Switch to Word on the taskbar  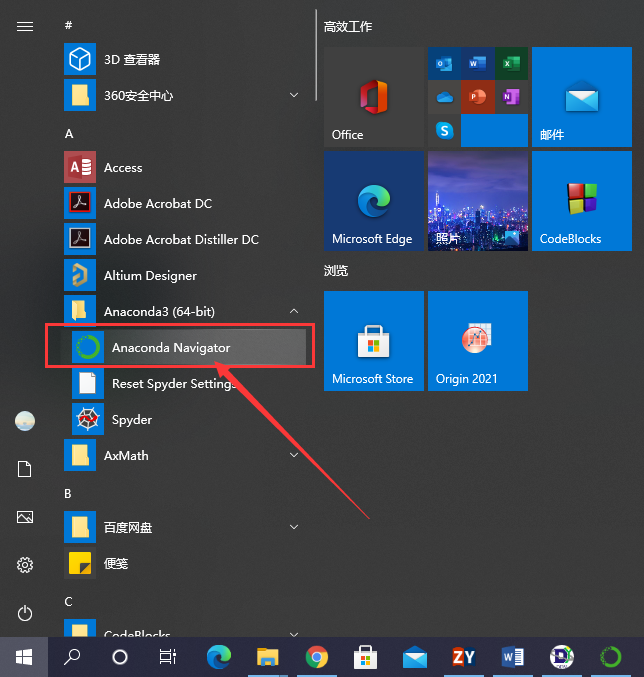coord(513,657)
